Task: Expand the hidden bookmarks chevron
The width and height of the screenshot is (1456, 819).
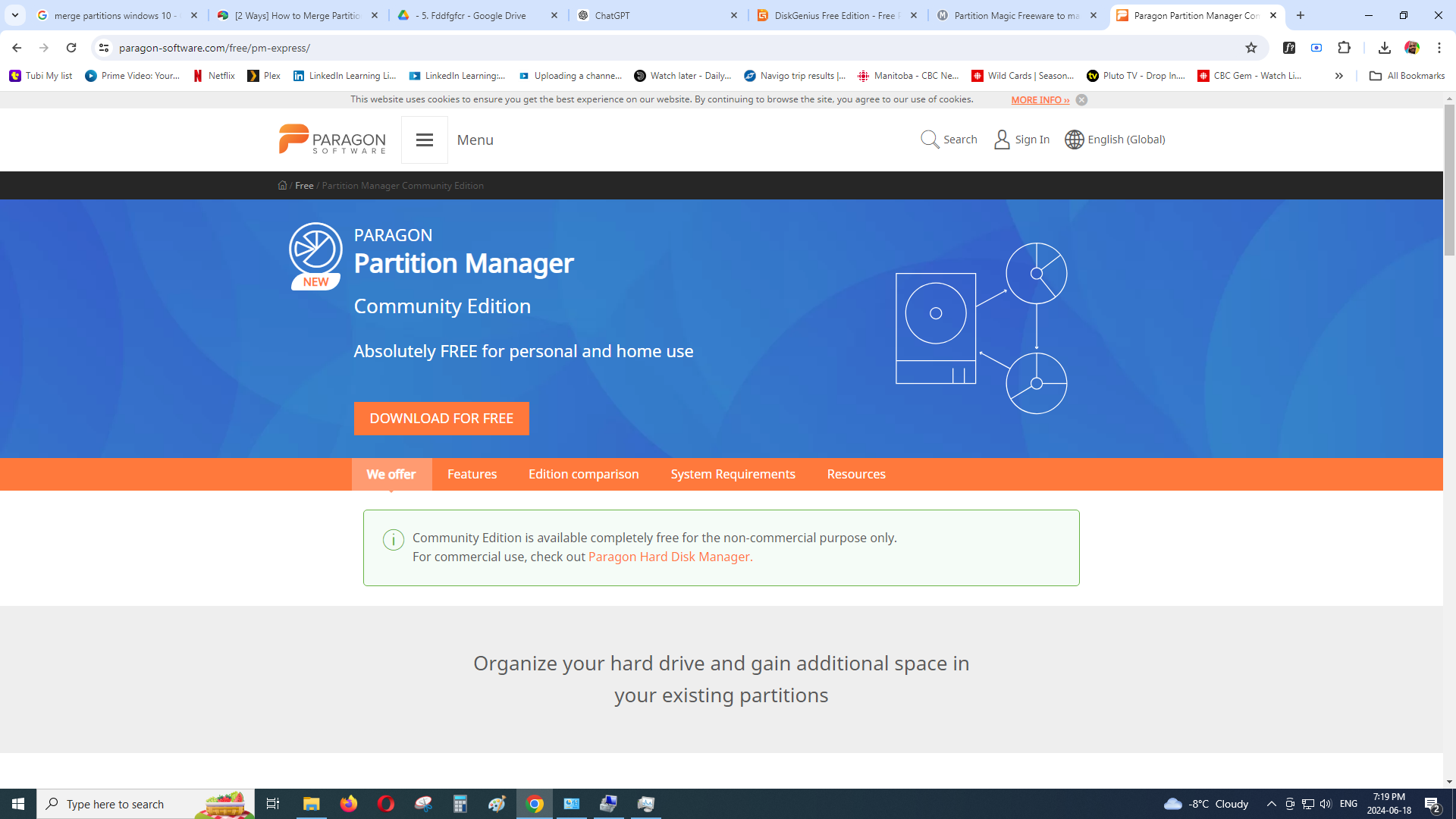Action: [x=1339, y=76]
